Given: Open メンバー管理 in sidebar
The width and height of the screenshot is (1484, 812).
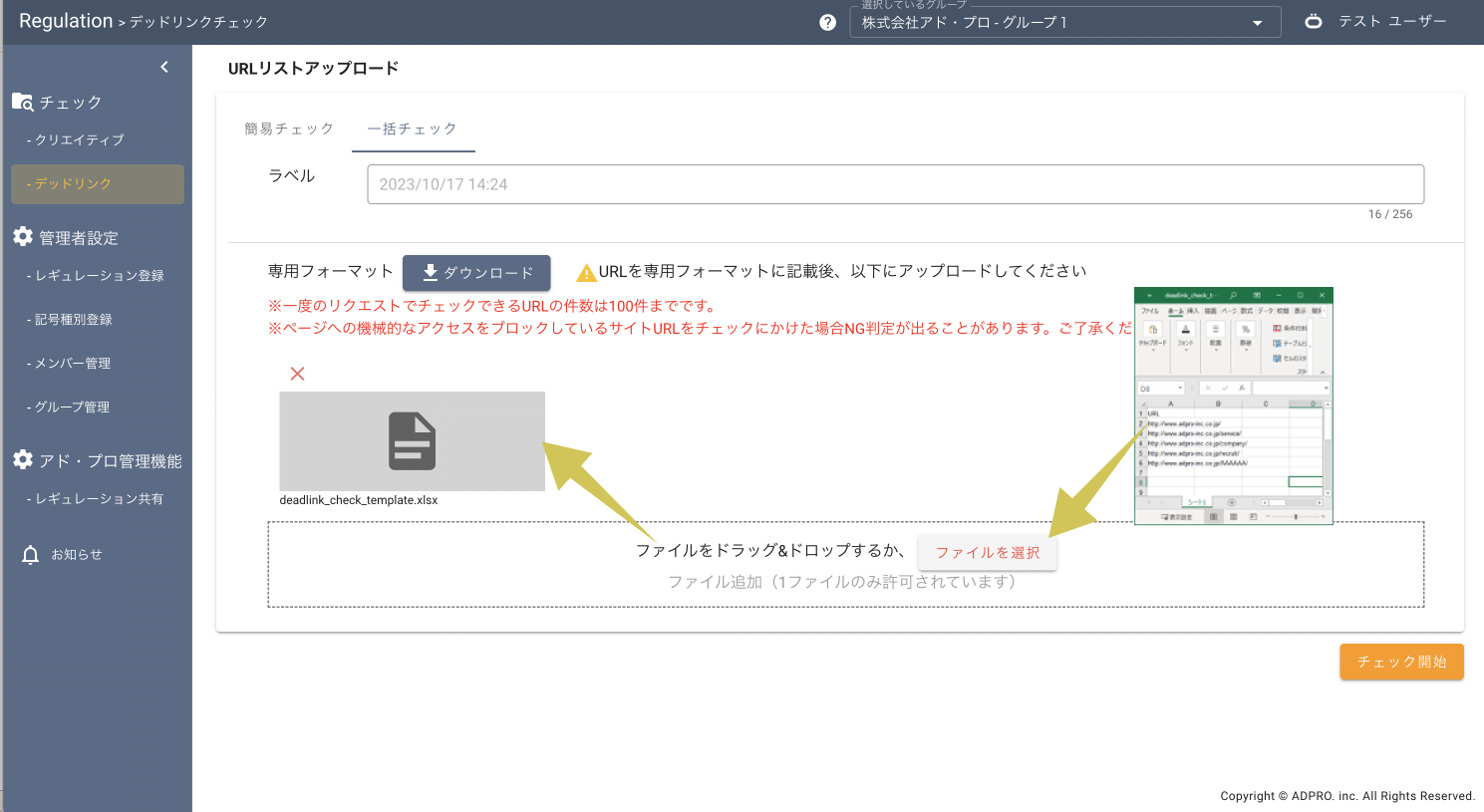Looking at the screenshot, I should [x=73, y=364].
